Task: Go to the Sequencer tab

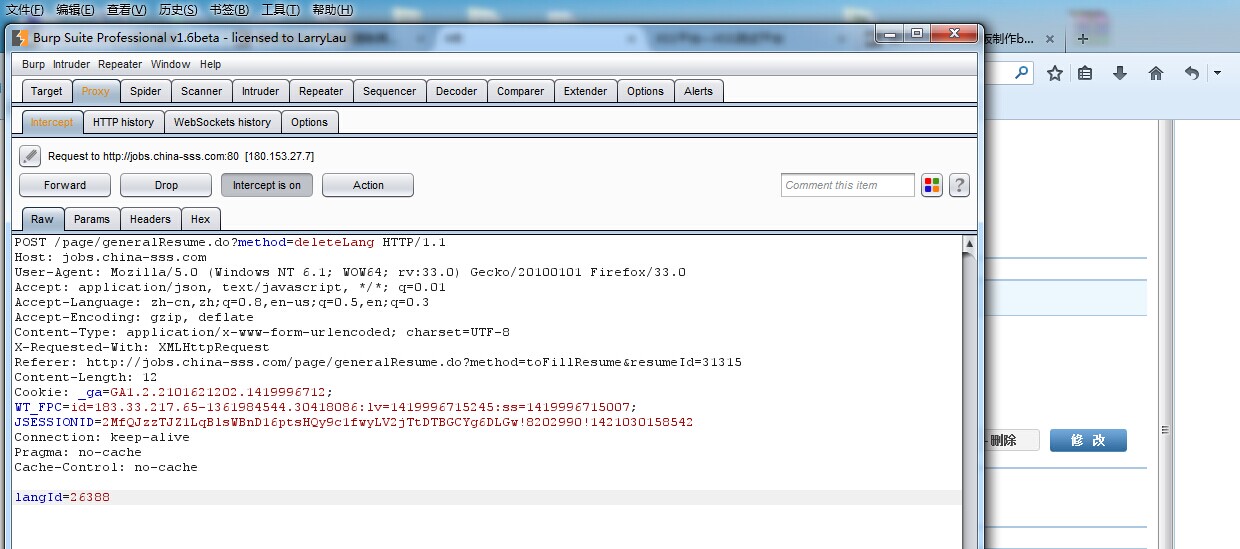Action: pyautogui.click(x=390, y=91)
